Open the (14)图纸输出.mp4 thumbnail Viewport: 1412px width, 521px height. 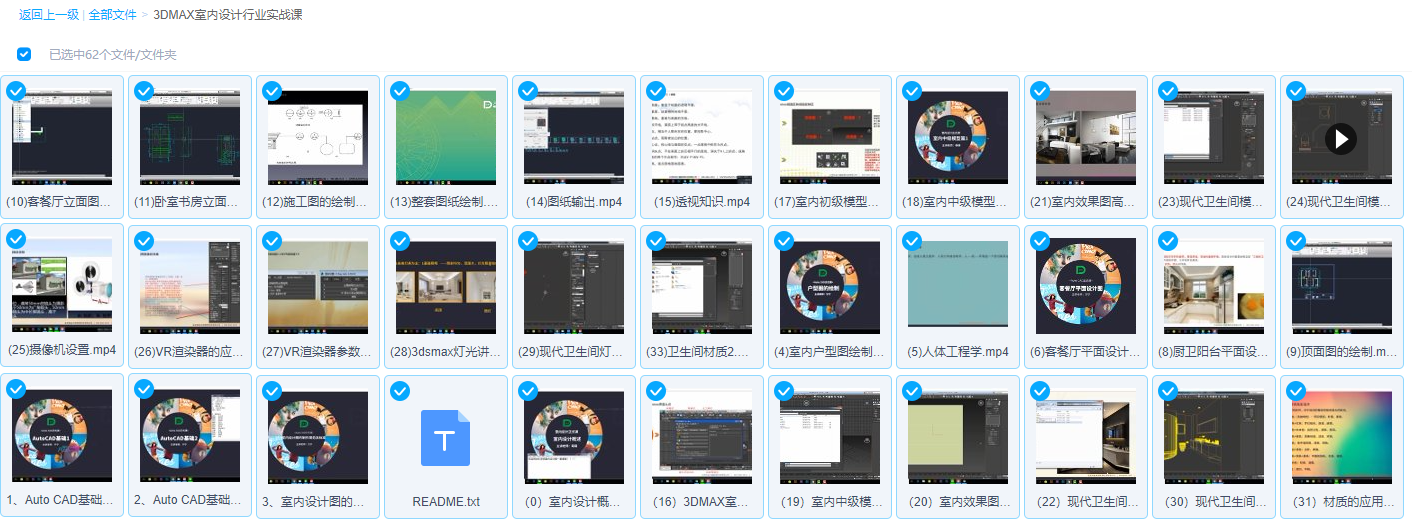click(573, 138)
